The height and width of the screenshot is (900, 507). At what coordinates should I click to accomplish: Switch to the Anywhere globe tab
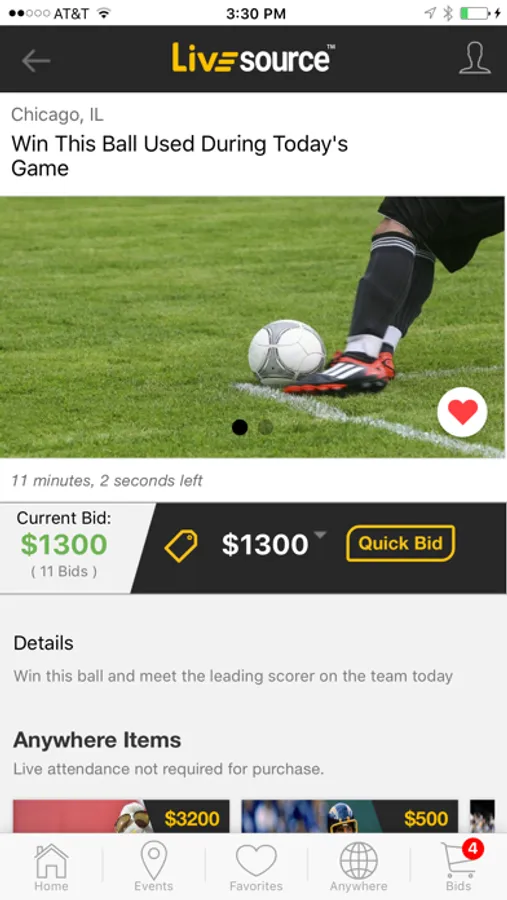(x=358, y=867)
